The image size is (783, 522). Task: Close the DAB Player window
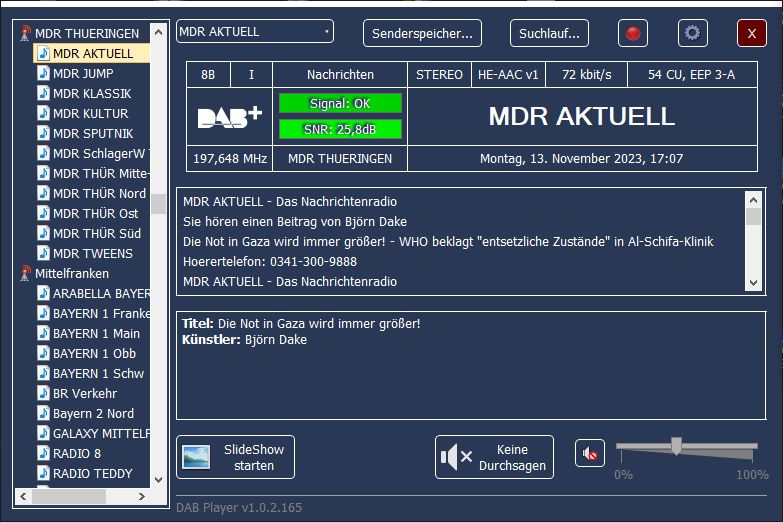pyautogui.click(x=751, y=33)
